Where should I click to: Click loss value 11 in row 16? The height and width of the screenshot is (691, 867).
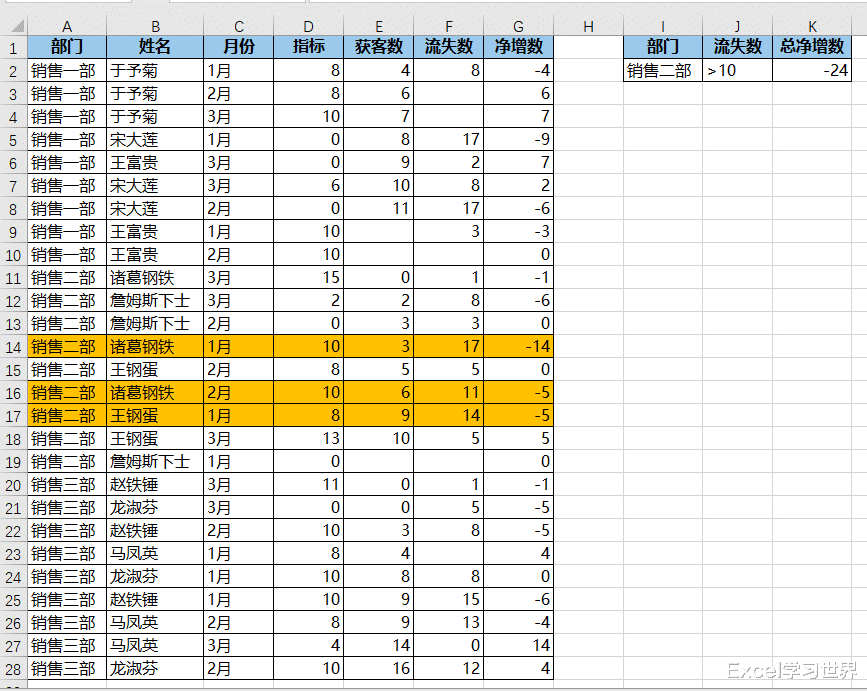[448, 392]
